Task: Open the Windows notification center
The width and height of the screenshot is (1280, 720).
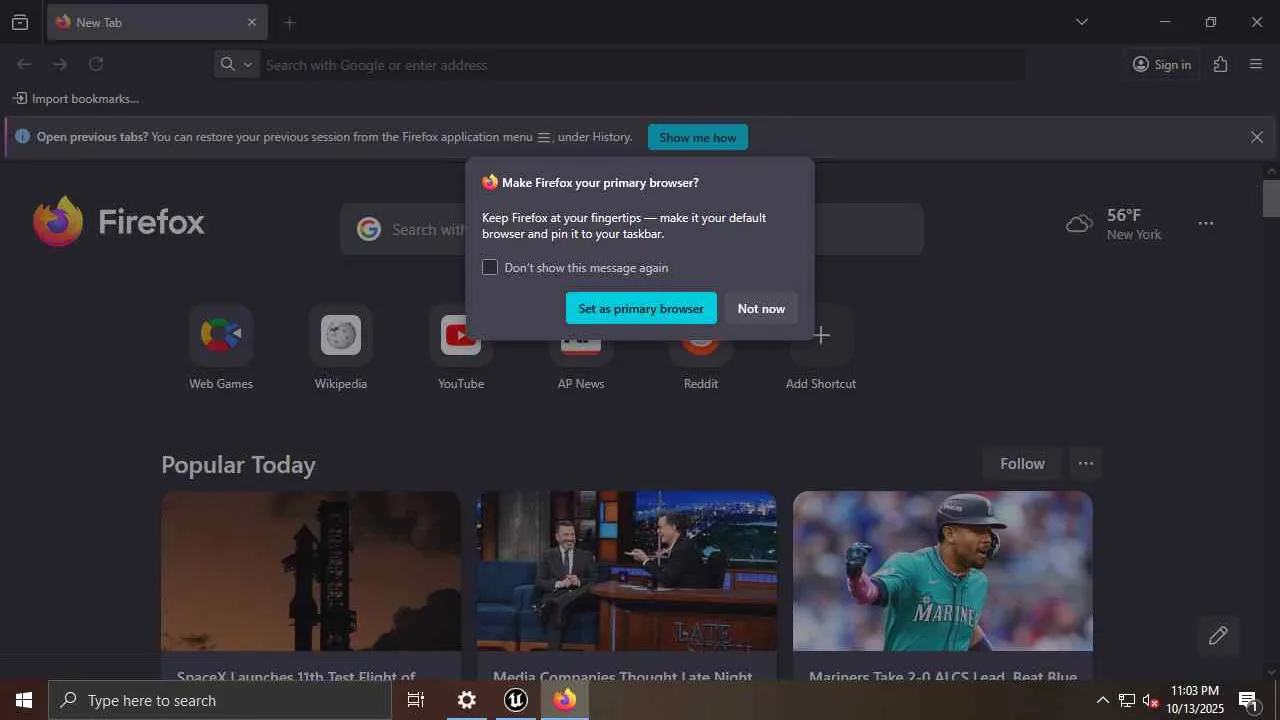Action: [x=1249, y=700]
